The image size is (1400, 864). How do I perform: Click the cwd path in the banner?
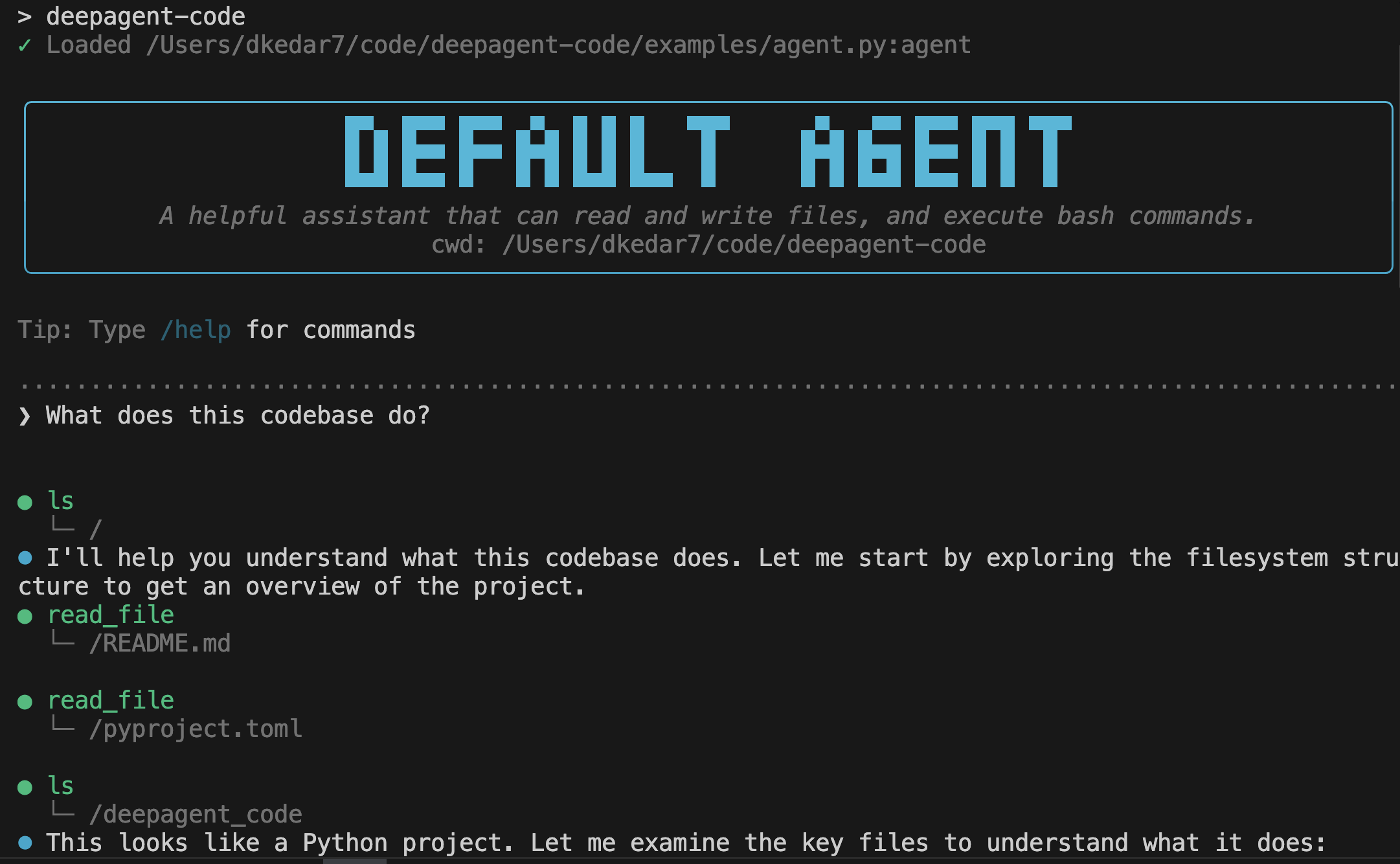tap(743, 245)
